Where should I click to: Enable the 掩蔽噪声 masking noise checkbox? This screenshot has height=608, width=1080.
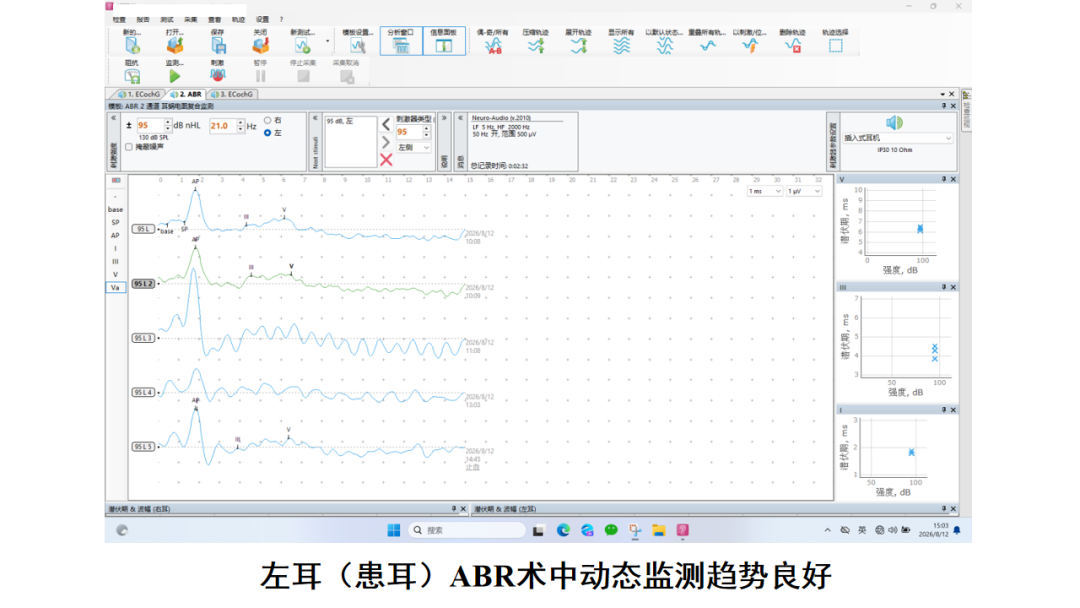[x=129, y=147]
